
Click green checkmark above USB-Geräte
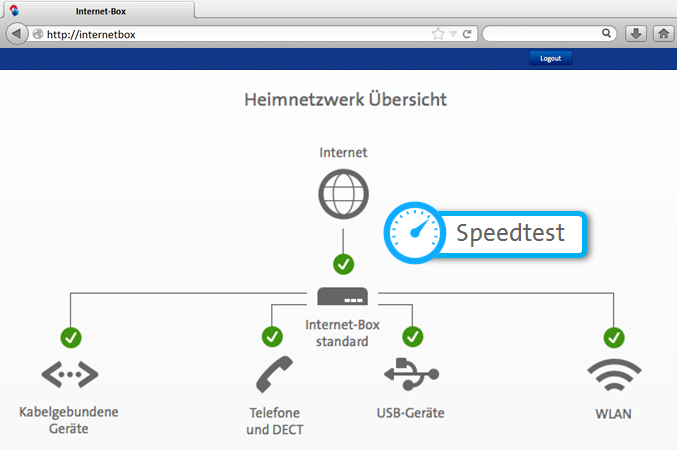[412, 336]
